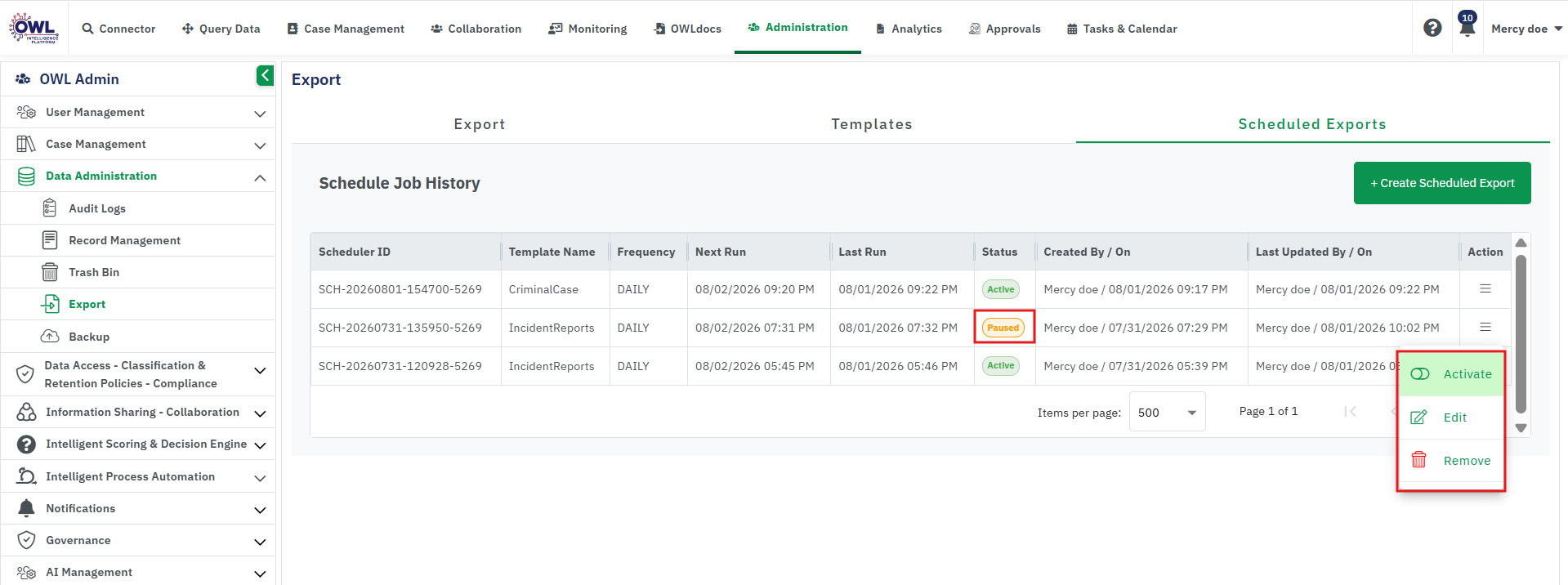The image size is (1568, 585).
Task: Expand AI Management section chevron
Action: coord(260,574)
